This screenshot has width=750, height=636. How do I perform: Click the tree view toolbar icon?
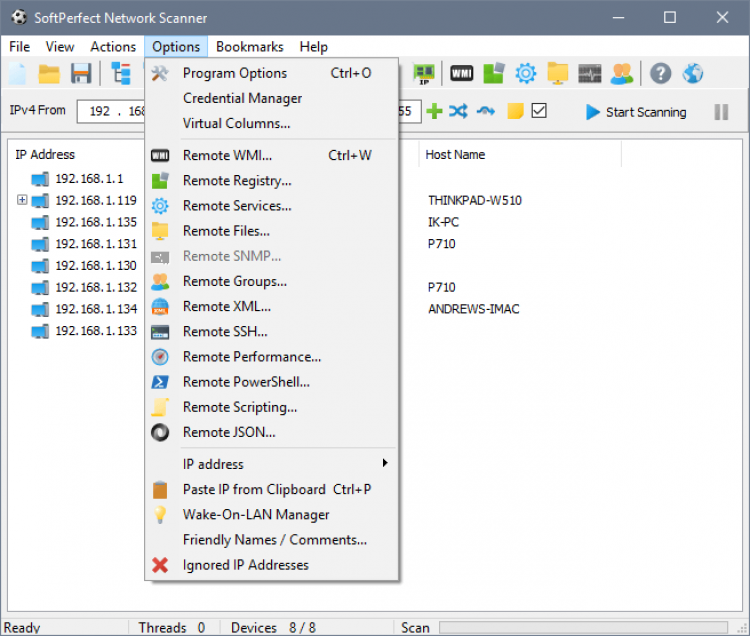121,74
